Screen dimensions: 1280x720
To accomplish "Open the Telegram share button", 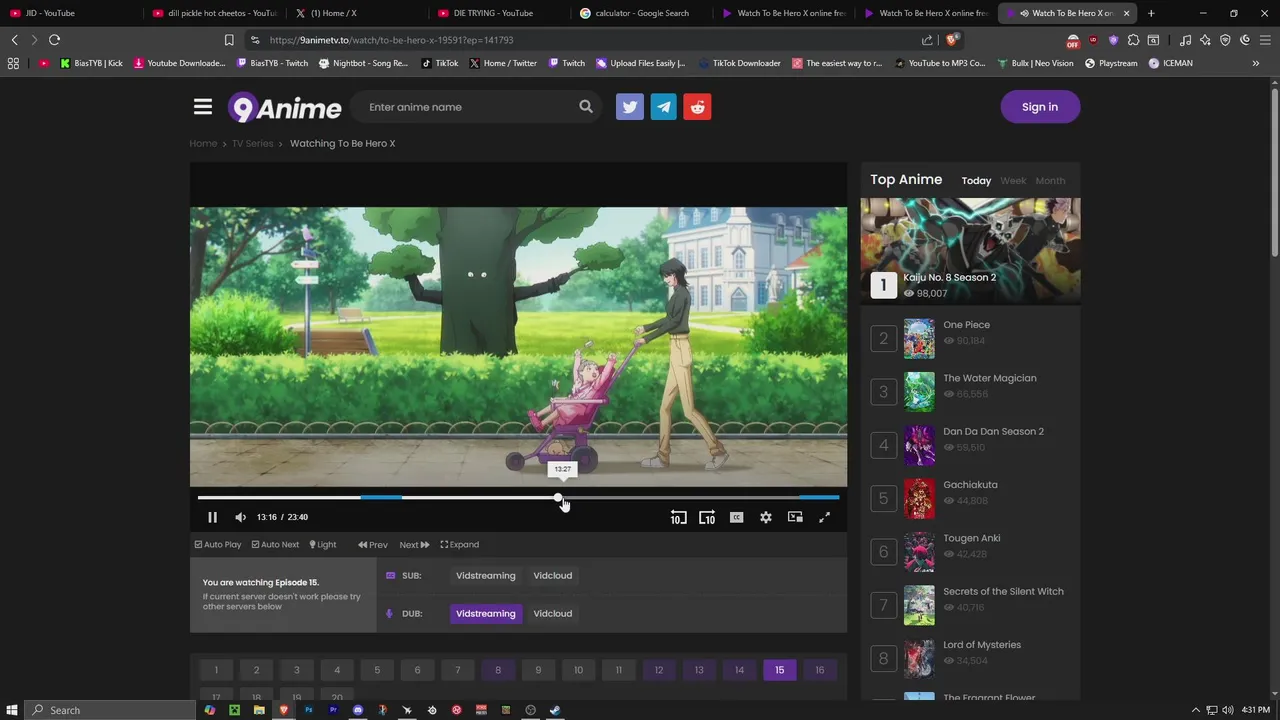I will [664, 107].
